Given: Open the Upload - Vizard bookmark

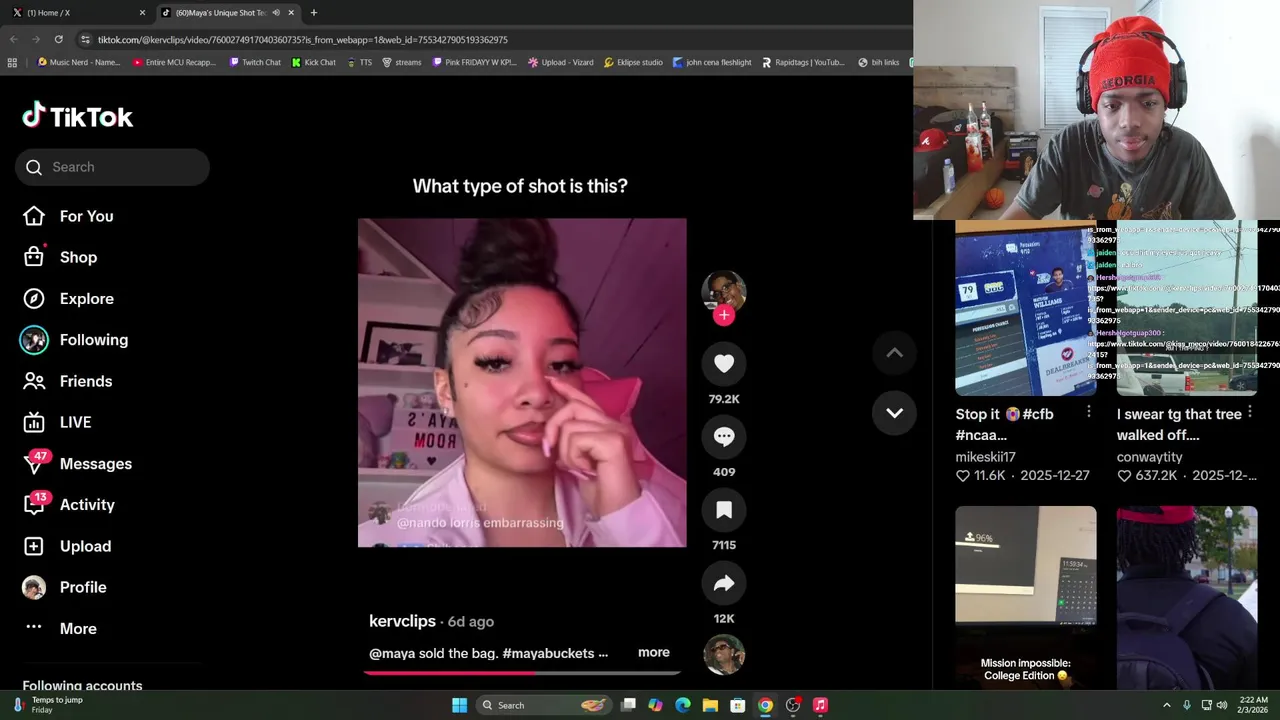Looking at the screenshot, I should [560, 62].
